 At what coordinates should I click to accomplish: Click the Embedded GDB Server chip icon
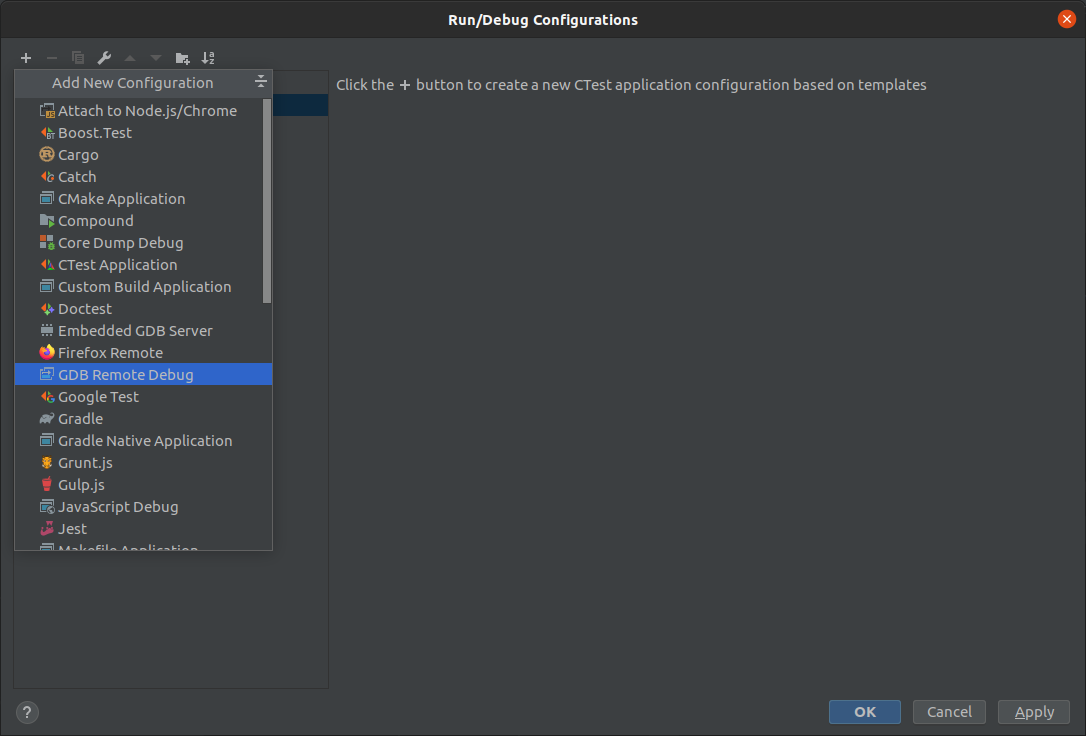coord(46,330)
